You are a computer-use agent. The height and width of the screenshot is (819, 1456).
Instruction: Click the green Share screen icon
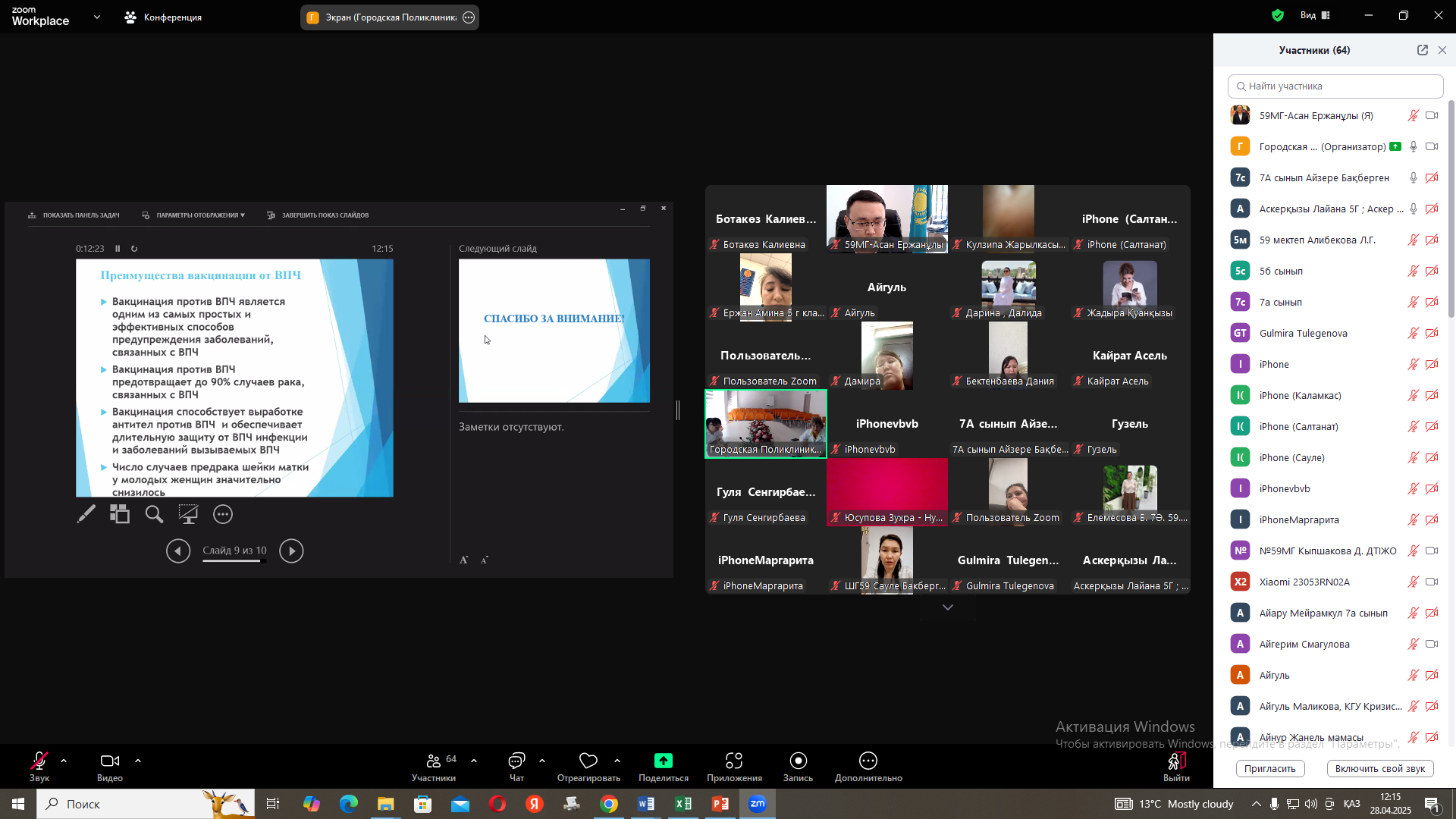click(x=664, y=761)
